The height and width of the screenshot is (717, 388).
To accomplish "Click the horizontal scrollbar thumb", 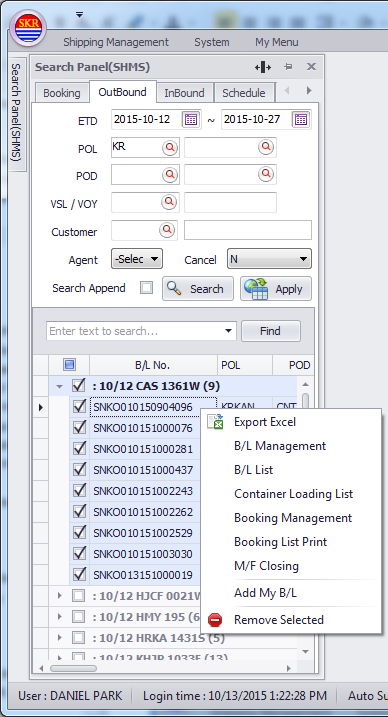I will 73,669.
